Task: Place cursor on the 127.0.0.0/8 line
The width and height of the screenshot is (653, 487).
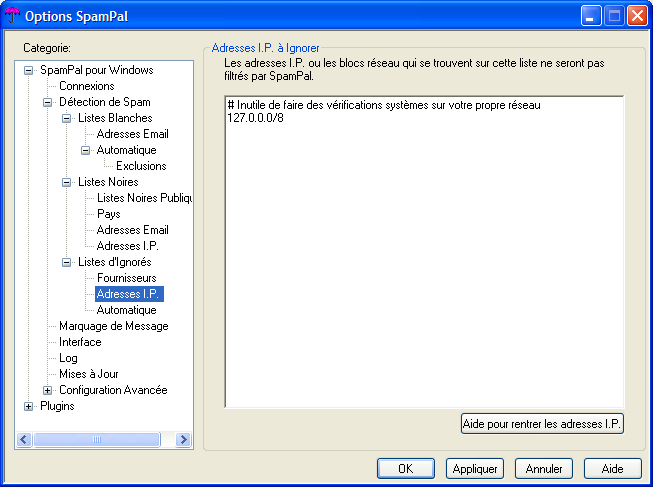Action: point(255,118)
